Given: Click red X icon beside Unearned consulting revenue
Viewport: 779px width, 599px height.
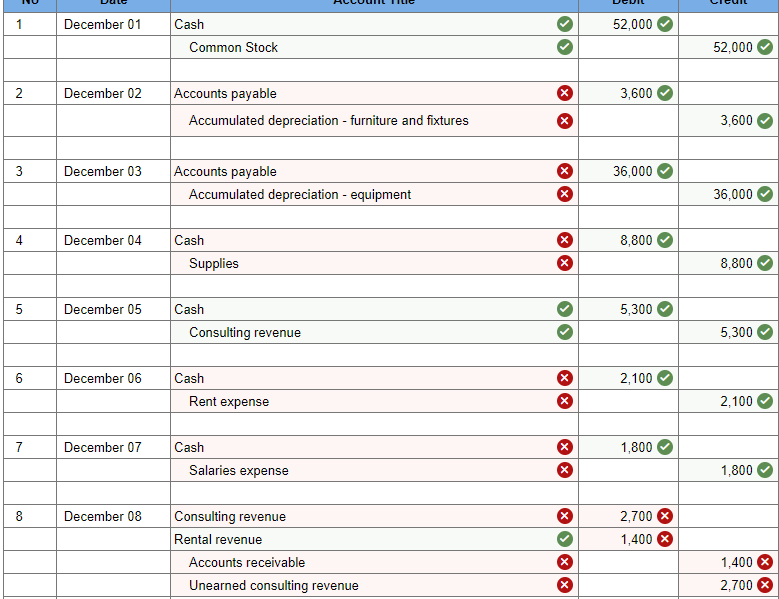Looking at the screenshot, I should [564, 585].
